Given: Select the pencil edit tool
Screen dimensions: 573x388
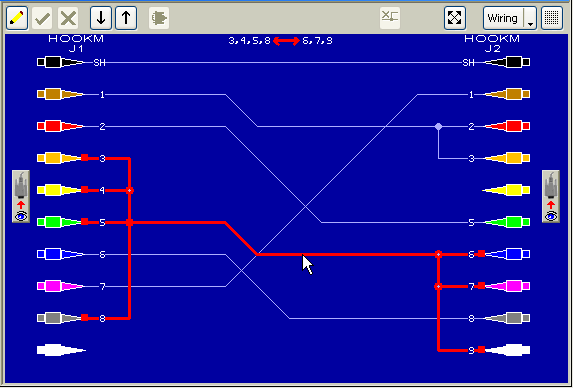Looking at the screenshot, I should [x=17, y=18].
